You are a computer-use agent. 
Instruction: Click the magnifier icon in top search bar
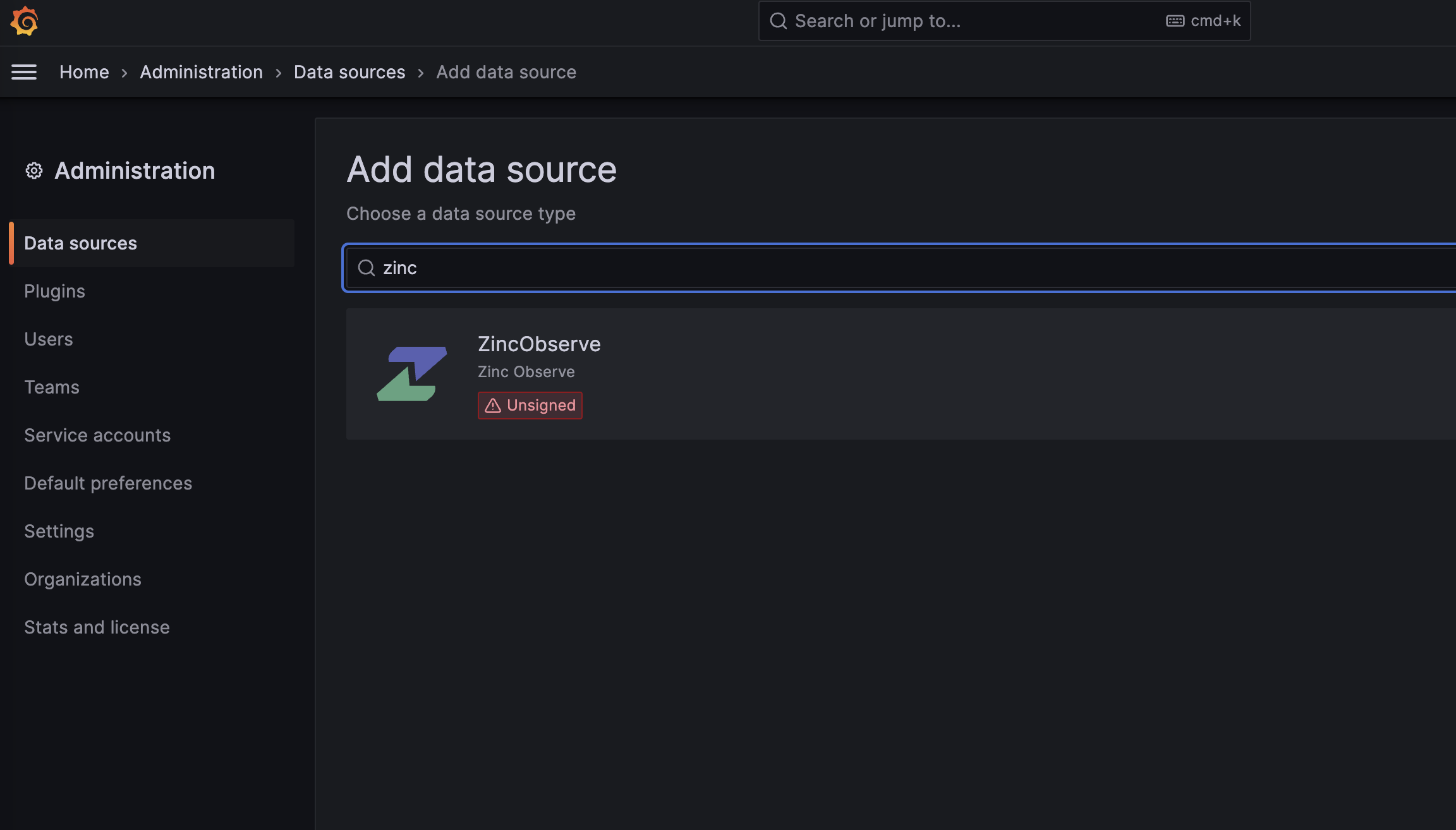point(778,21)
